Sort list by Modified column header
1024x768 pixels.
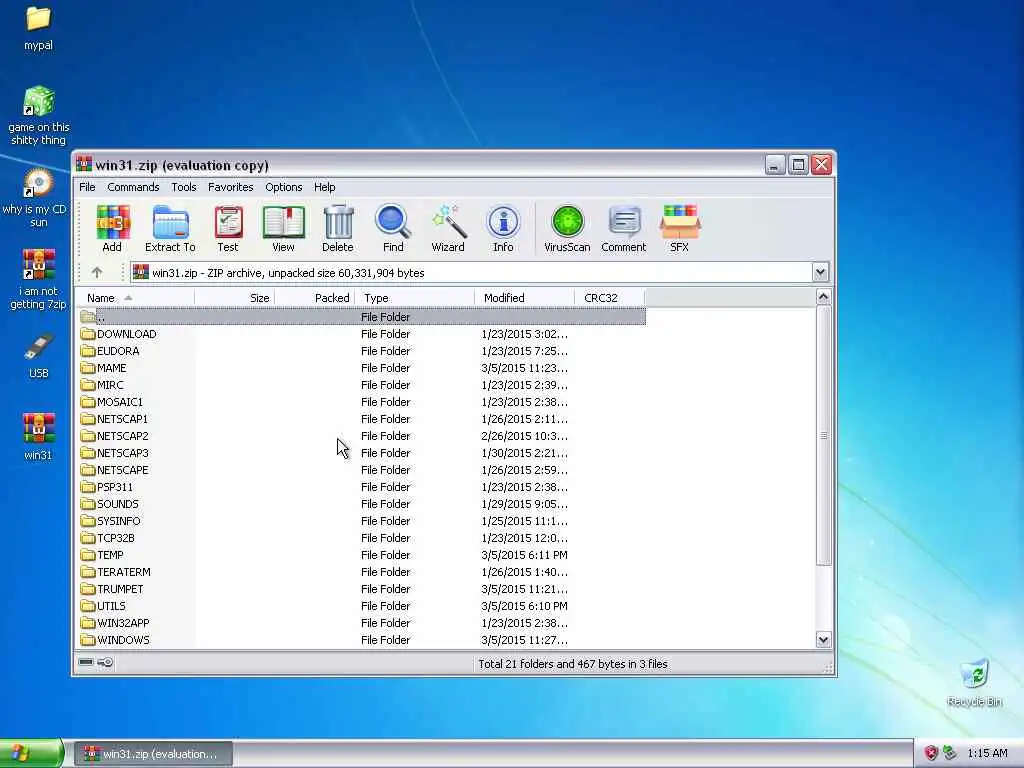click(524, 298)
